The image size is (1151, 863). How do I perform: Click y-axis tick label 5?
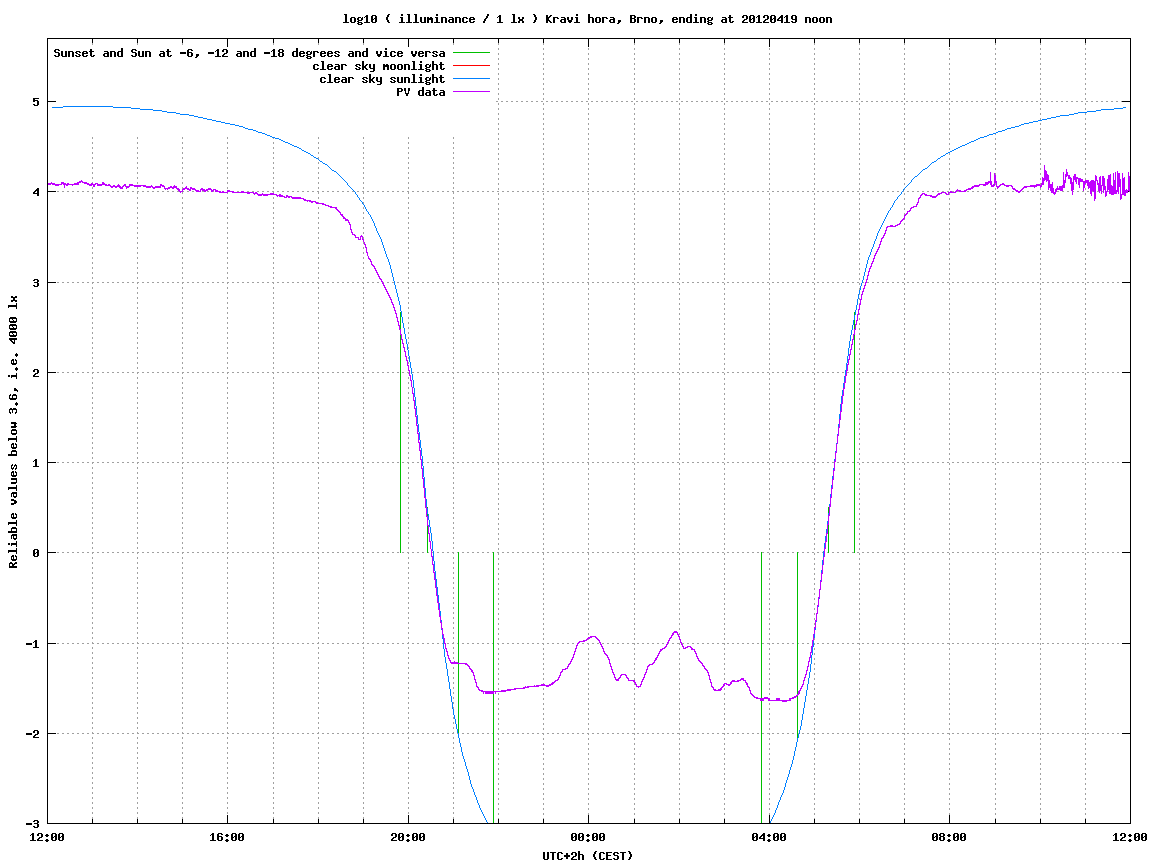(36, 102)
